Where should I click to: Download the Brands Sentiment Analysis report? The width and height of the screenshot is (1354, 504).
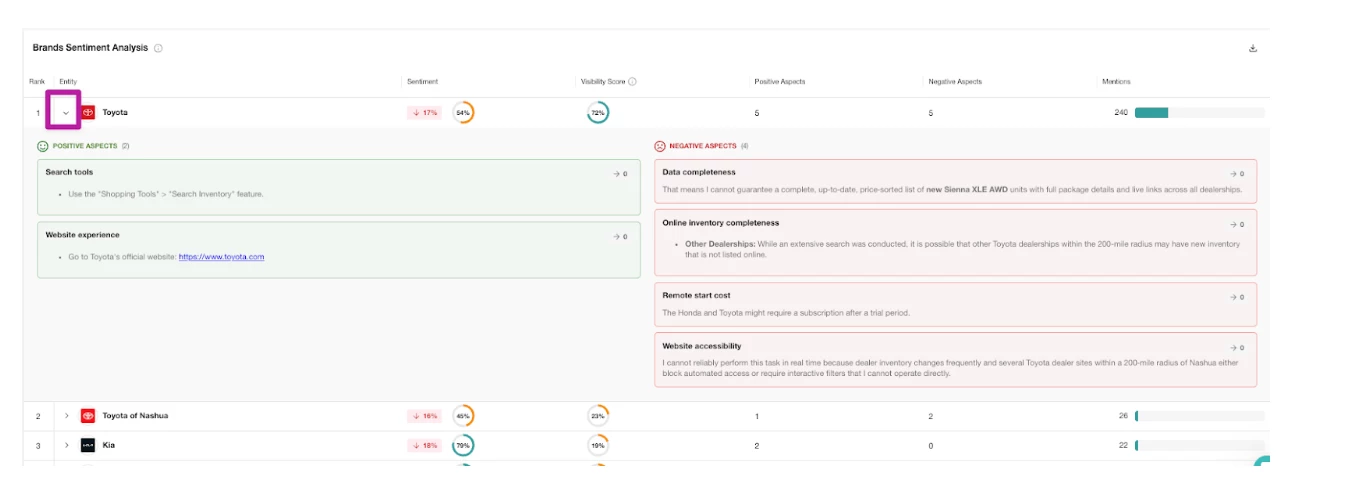coord(1253,48)
